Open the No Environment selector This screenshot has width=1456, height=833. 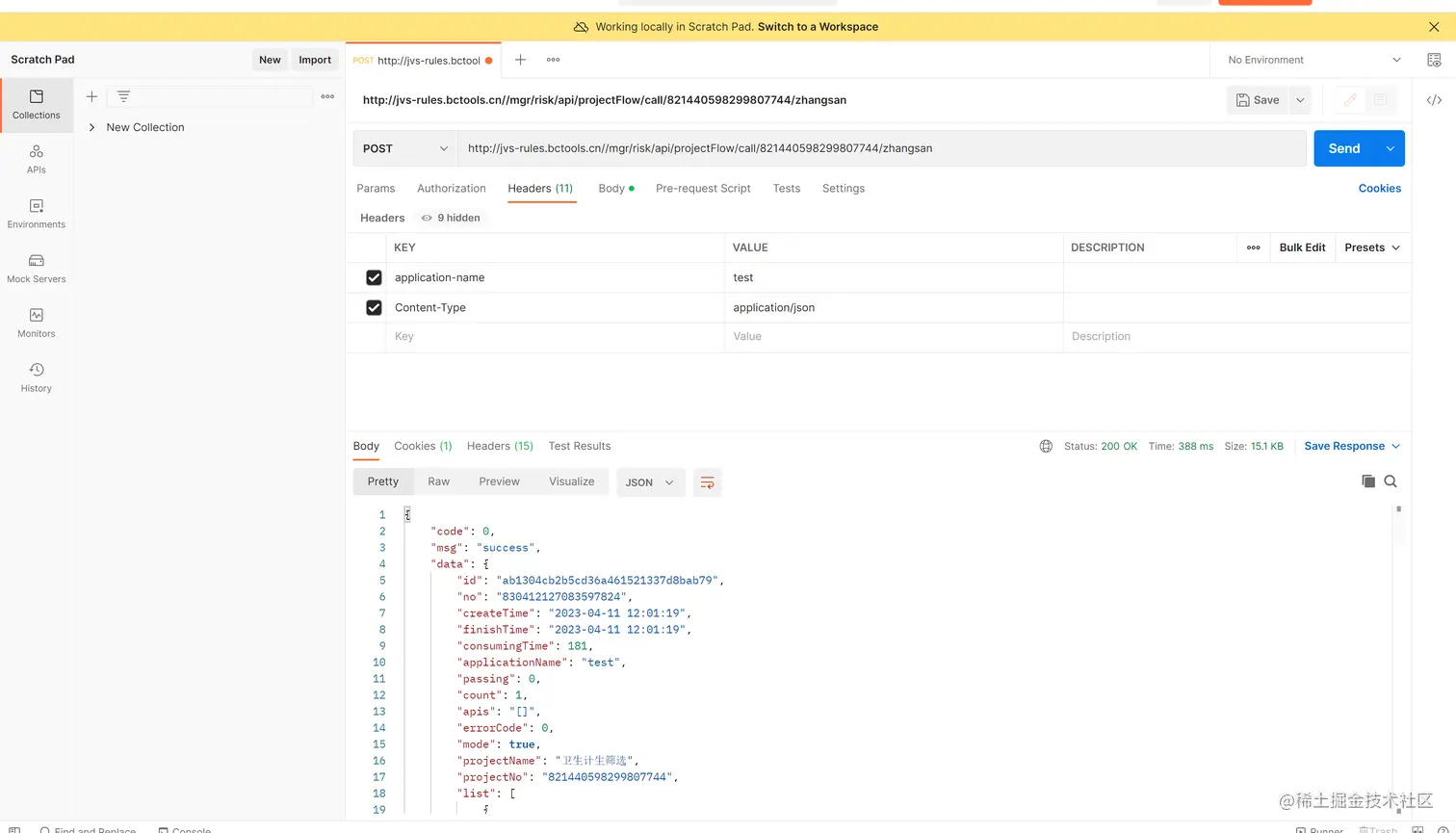(x=1313, y=60)
